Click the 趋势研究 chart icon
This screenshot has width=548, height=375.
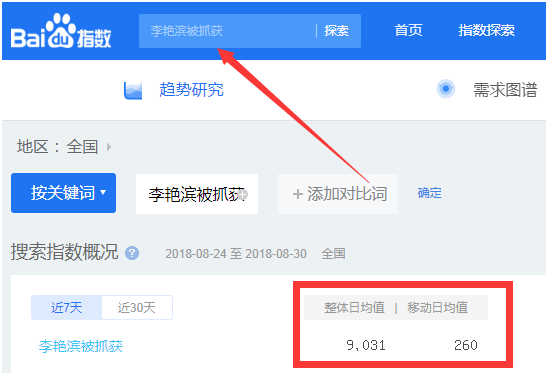(x=133, y=90)
